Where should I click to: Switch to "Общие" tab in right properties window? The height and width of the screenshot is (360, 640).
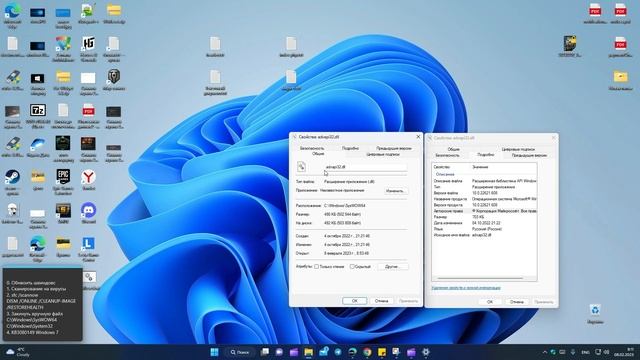453,149
